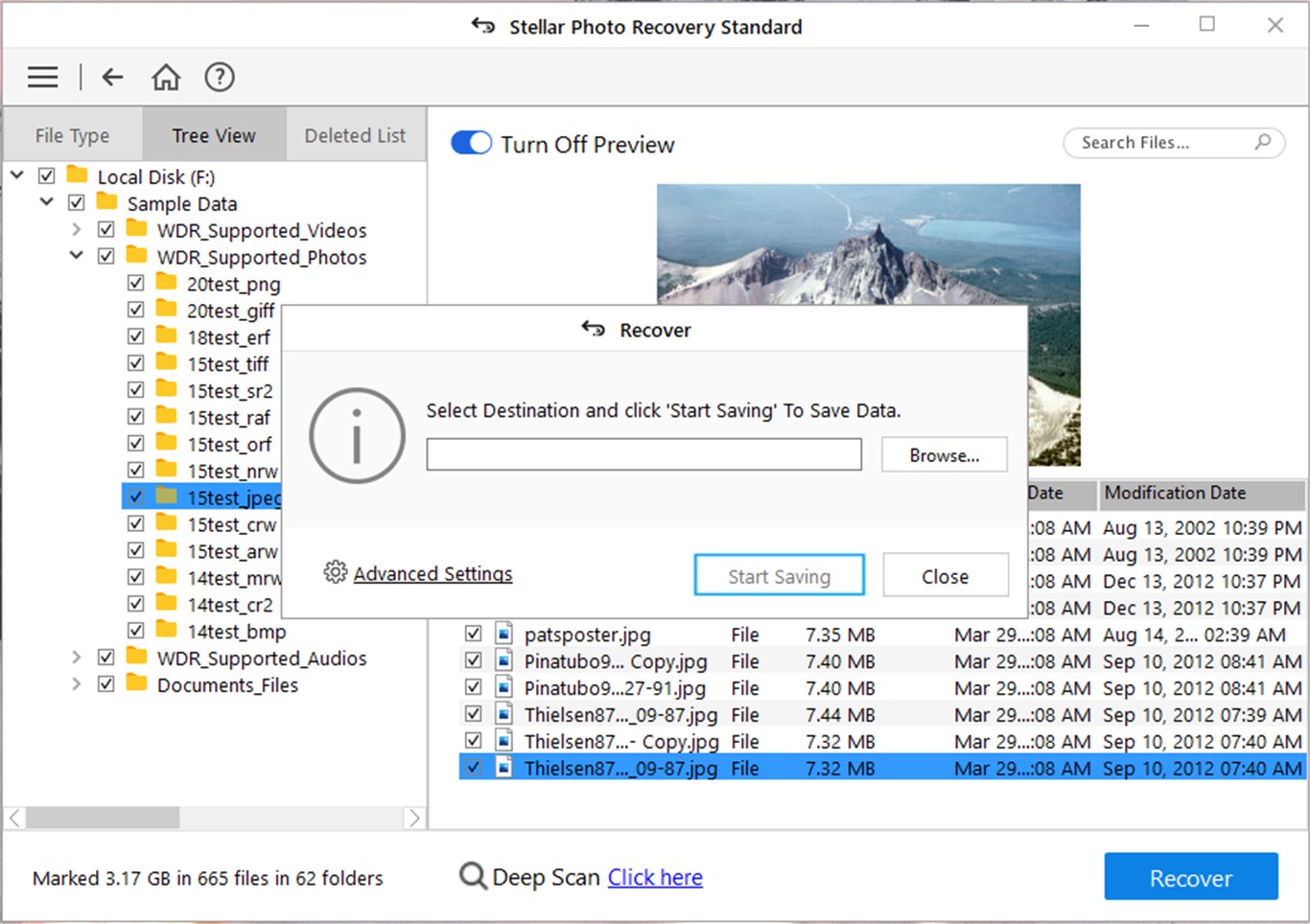The height and width of the screenshot is (924, 1310).
Task: Click the 14test_bmp folder icon
Action: (167, 631)
